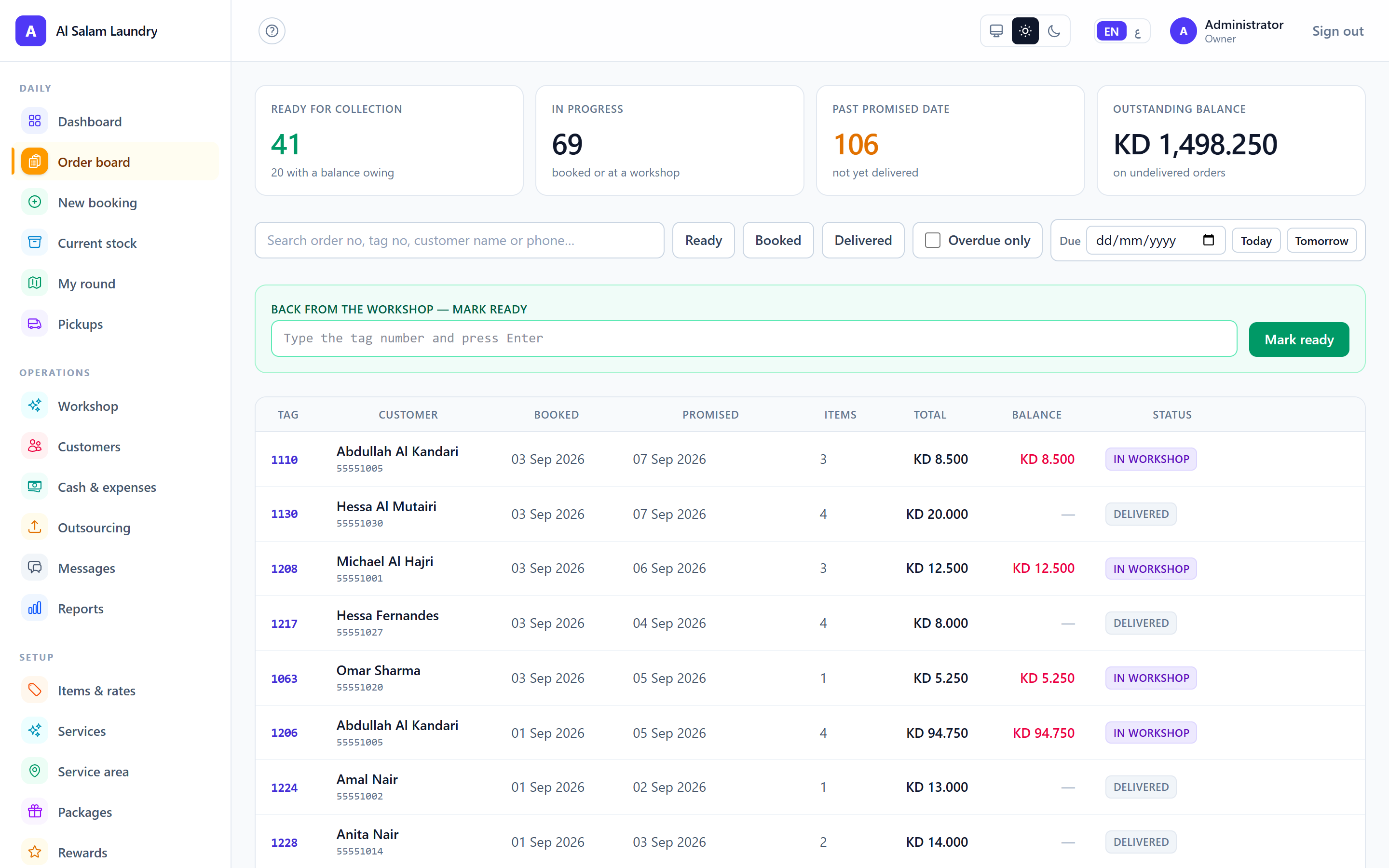Click the Al Salam Laundry logo
Image resolution: width=1389 pixels, height=868 pixels.
click(x=30, y=31)
